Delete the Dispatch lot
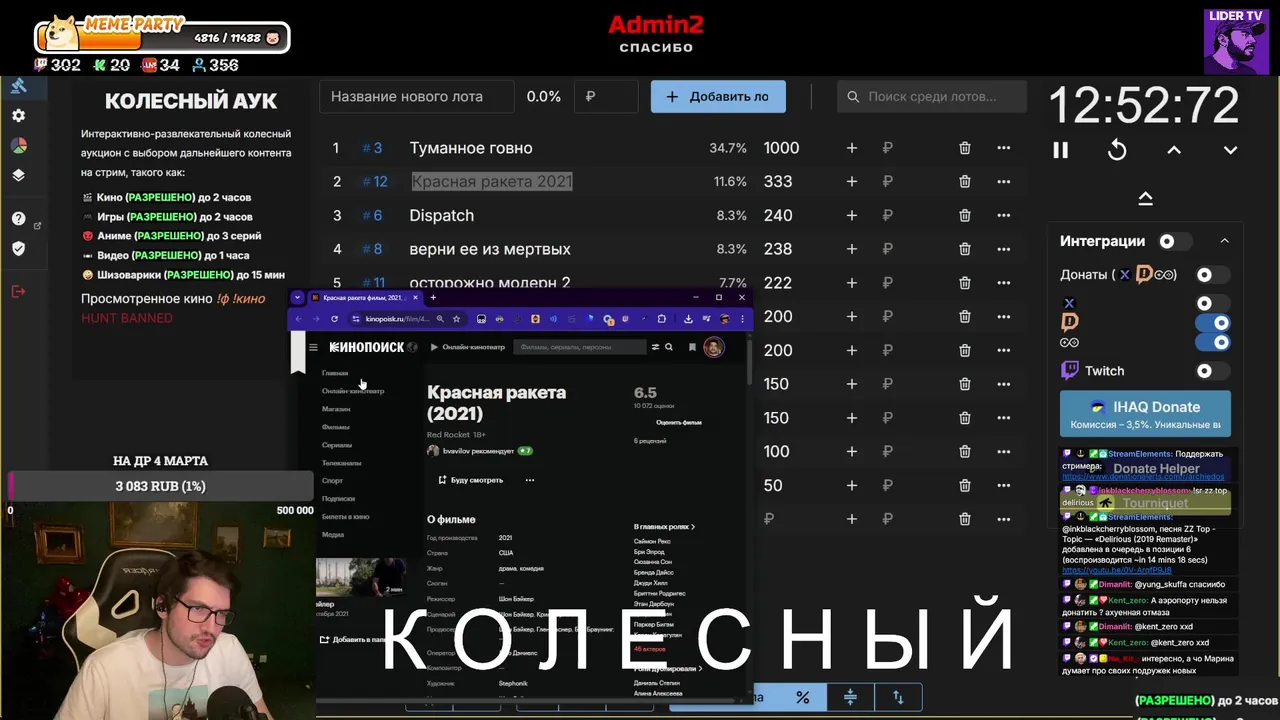This screenshot has width=1280, height=720. pos(964,215)
